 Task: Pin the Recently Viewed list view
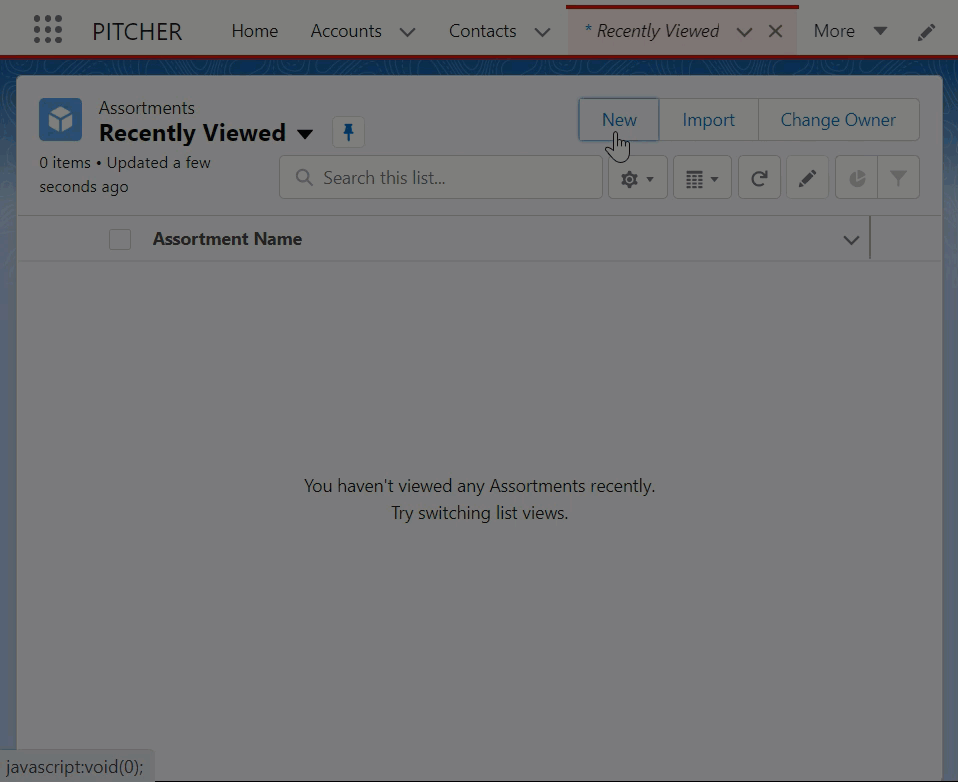point(348,132)
